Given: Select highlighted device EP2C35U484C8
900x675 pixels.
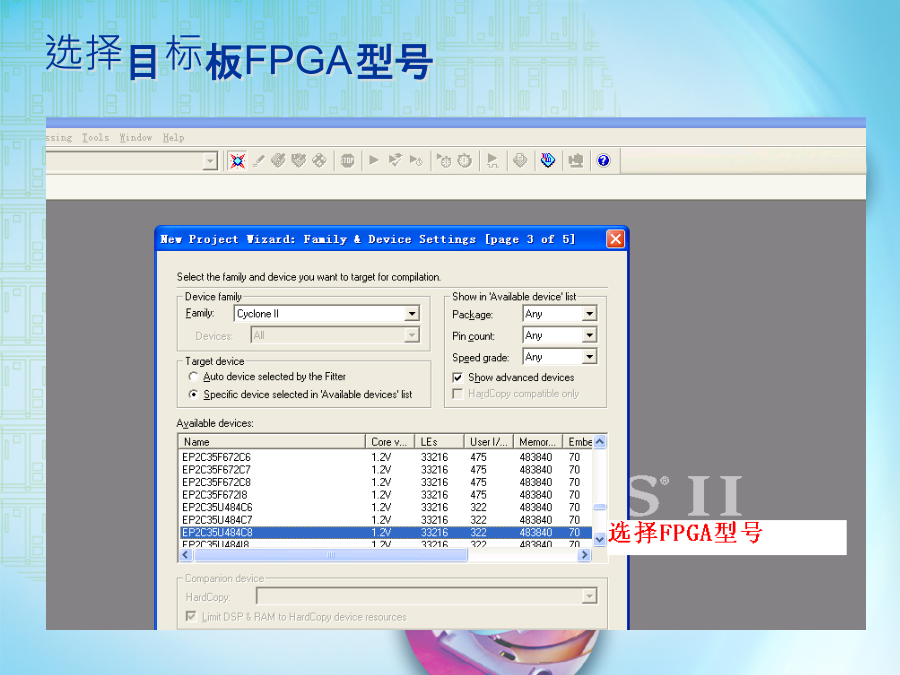Looking at the screenshot, I should [217, 533].
